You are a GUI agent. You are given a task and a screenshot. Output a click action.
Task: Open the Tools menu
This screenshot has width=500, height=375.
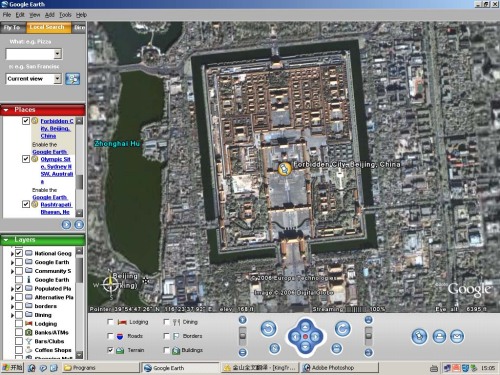(x=65, y=15)
